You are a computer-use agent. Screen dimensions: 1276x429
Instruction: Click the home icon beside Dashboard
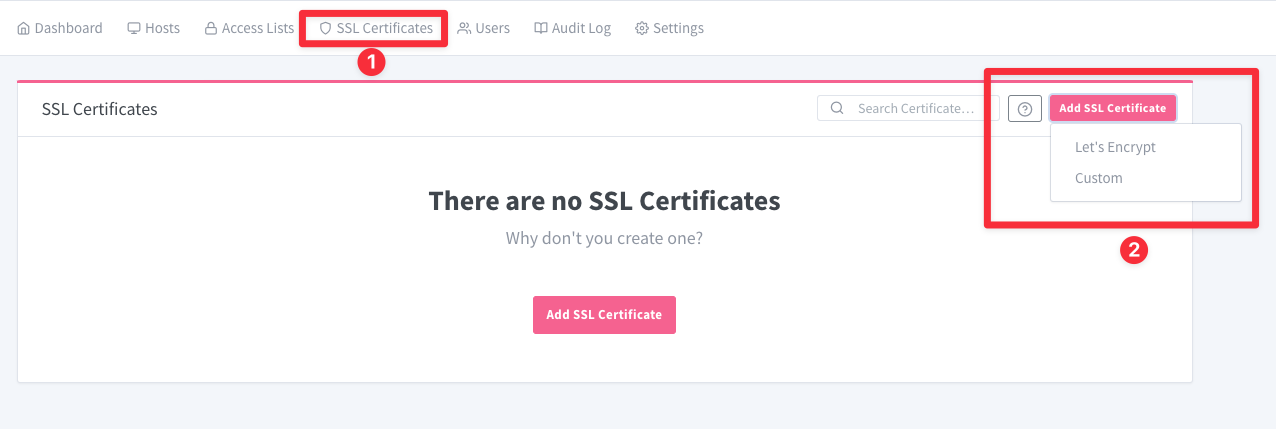tap(24, 28)
